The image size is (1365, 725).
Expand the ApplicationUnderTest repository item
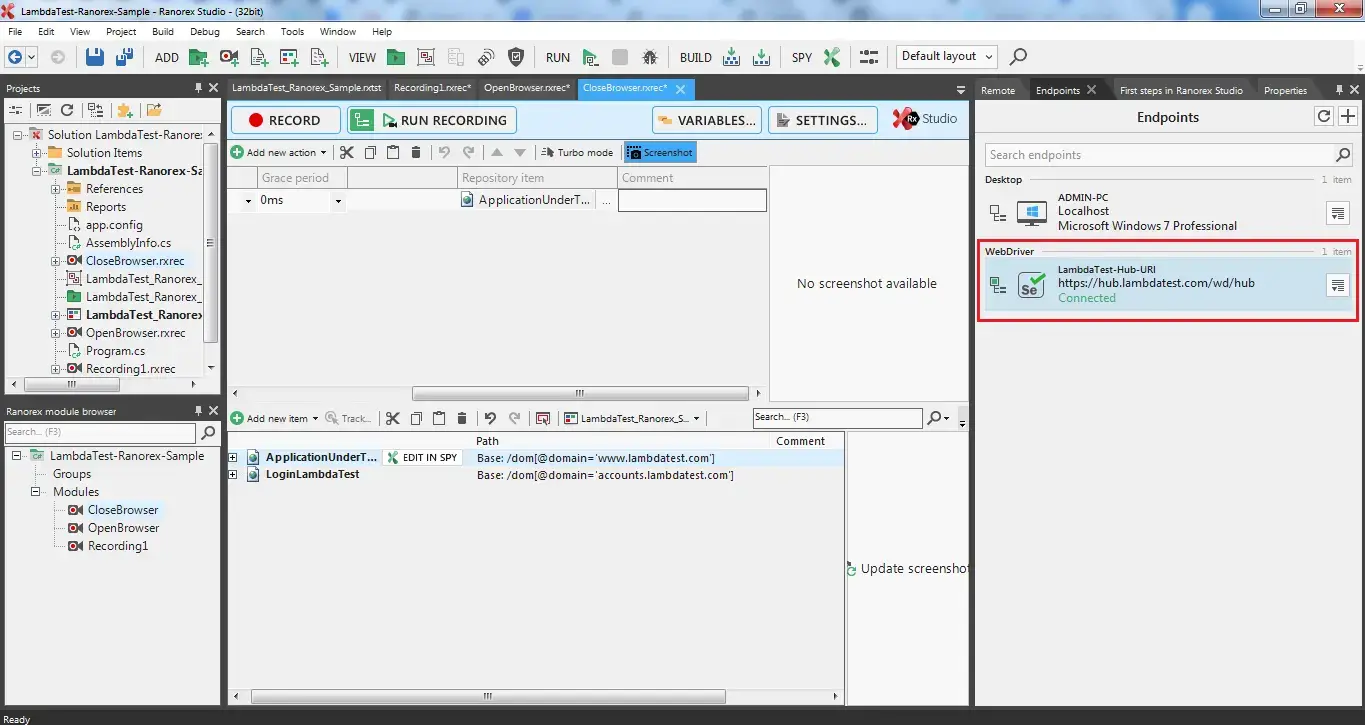point(233,458)
